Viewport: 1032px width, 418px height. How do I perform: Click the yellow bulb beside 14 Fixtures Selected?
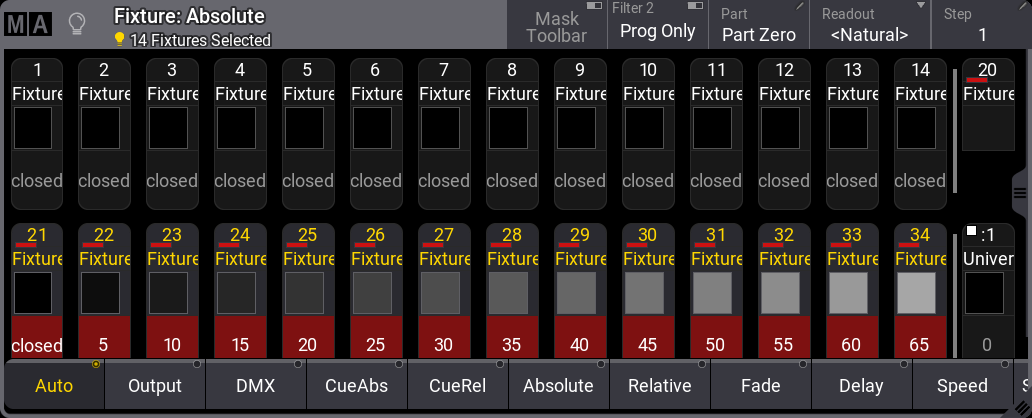[120, 40]
